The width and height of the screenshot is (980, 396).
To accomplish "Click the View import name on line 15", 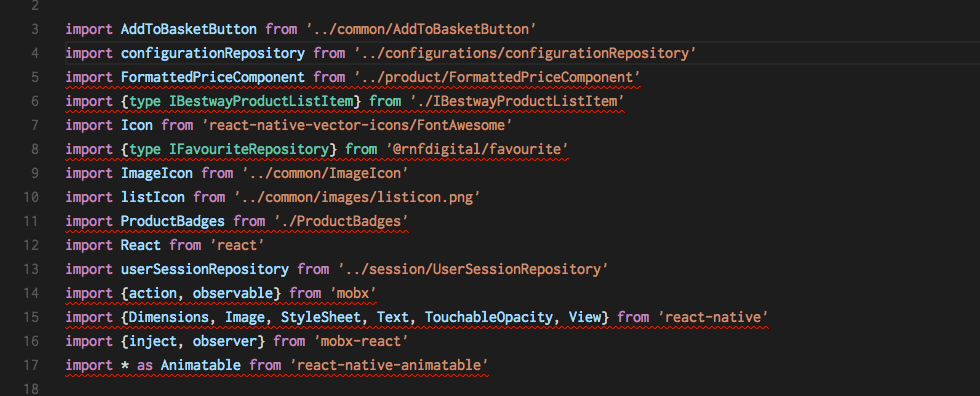I will coord(585,317).
